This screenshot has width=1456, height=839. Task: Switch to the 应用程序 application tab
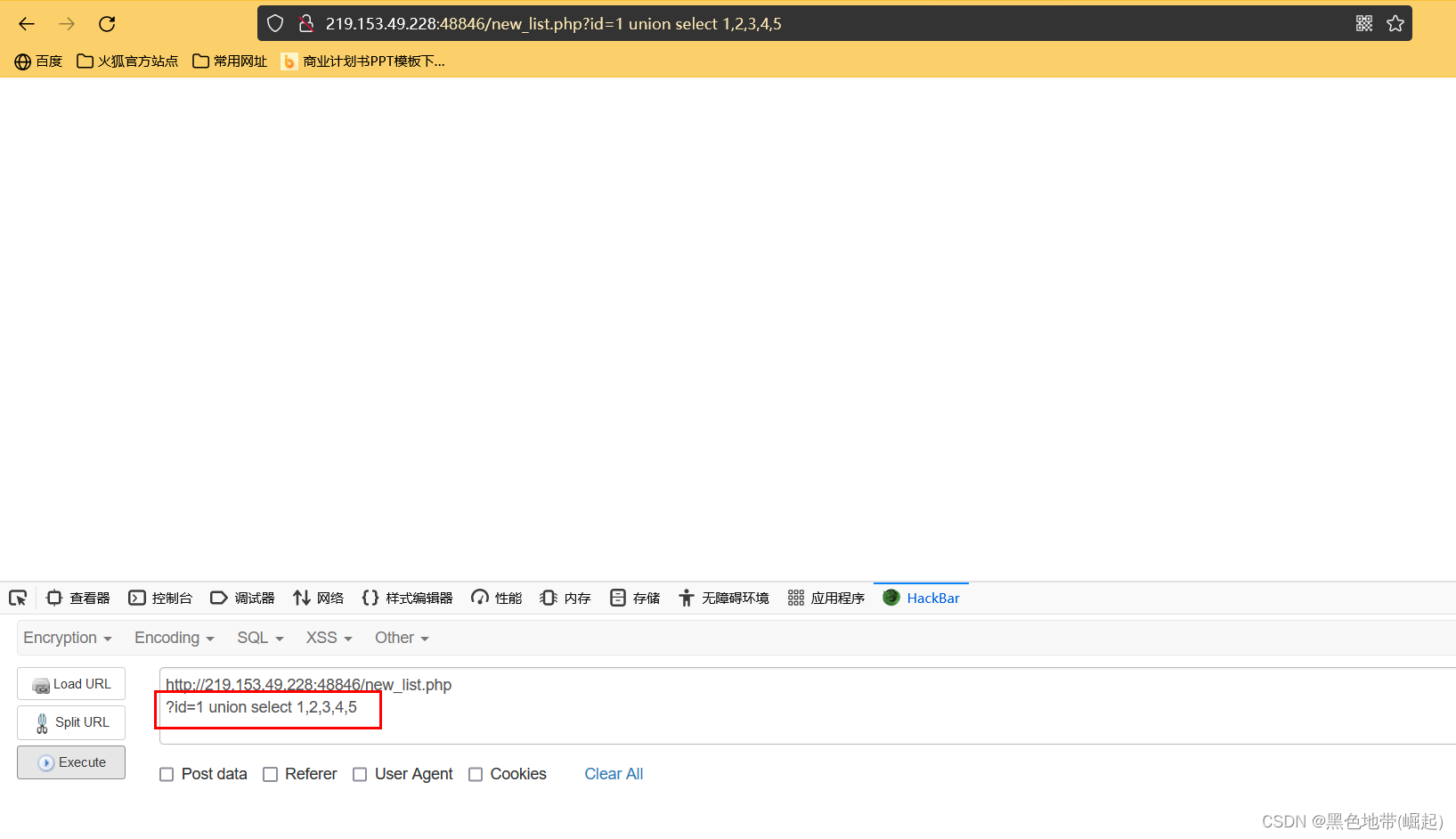(826, 598)
